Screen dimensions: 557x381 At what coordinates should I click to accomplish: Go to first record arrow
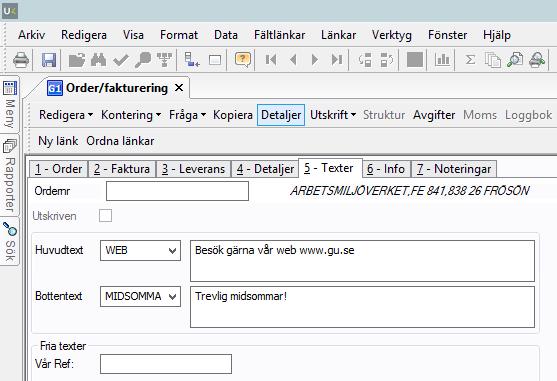271,60
